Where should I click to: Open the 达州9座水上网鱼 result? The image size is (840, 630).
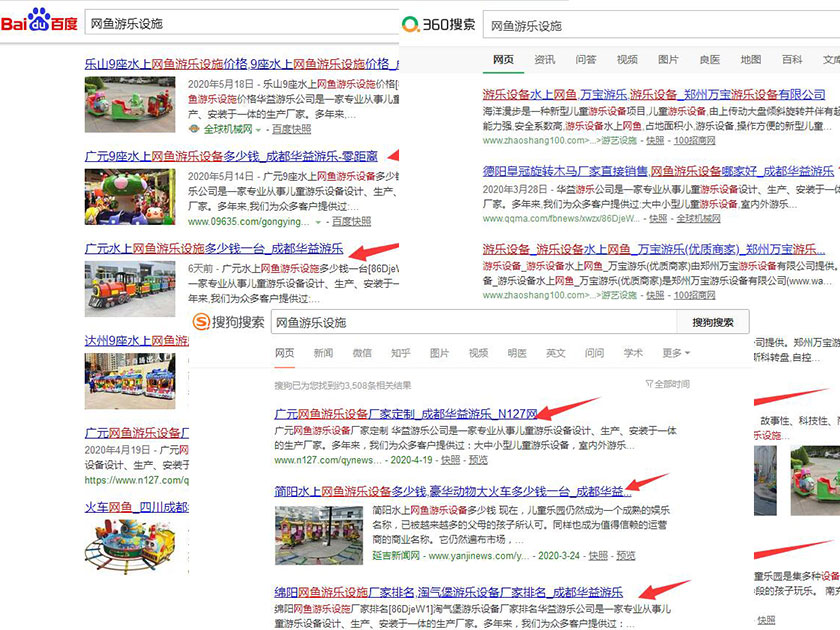coord(137,341)
